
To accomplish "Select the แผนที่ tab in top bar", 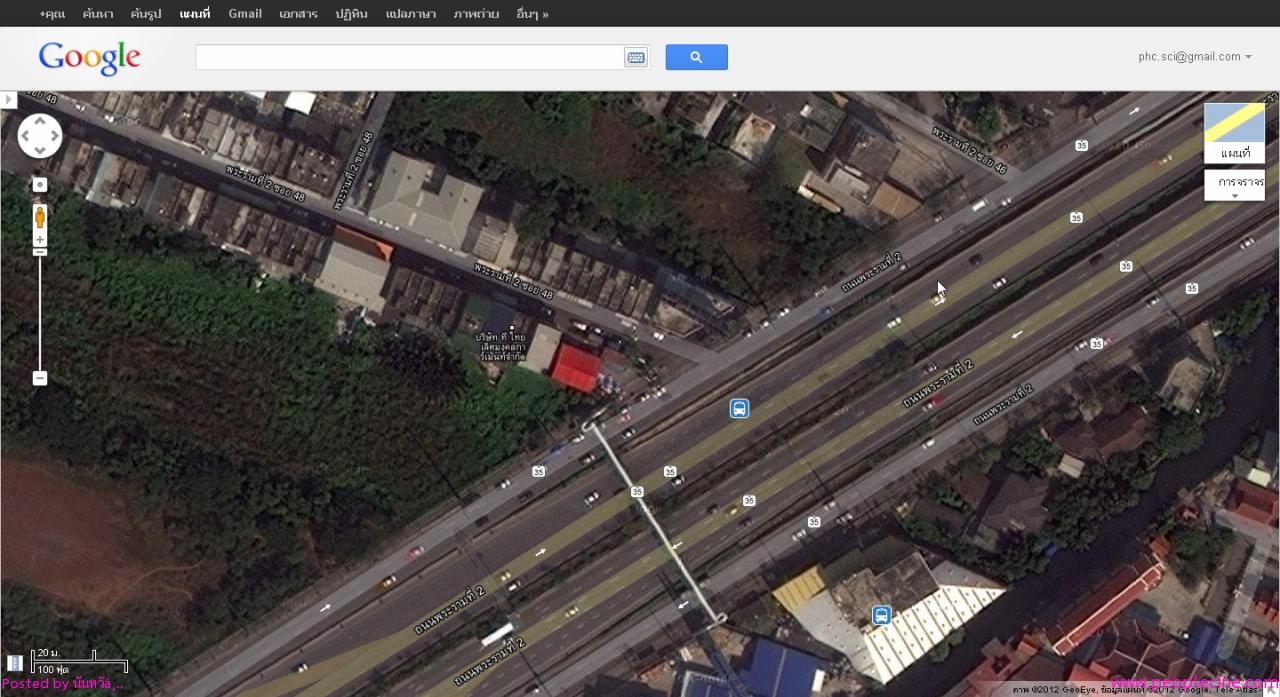I will (195, 13).
